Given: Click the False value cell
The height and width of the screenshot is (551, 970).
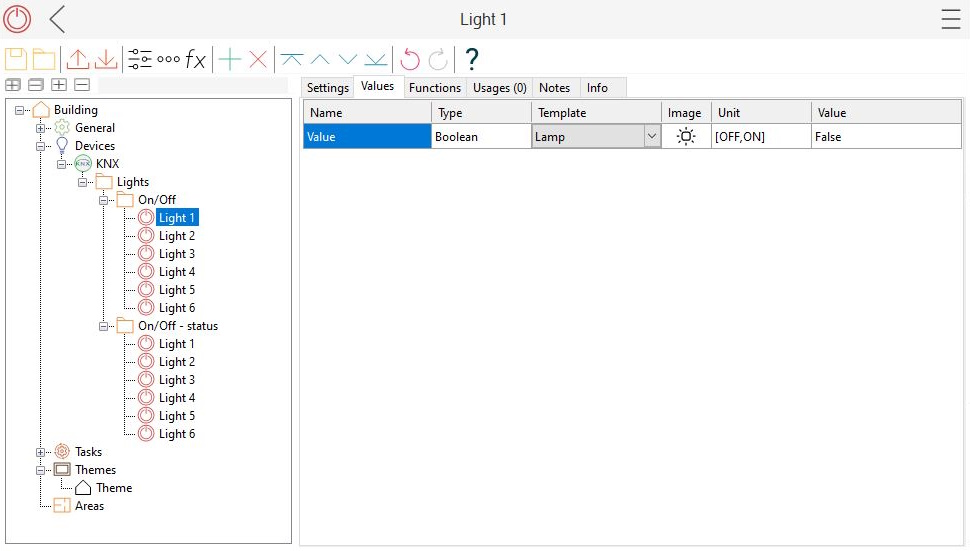Looking at the screenshot, I should [x=886, y=137].
